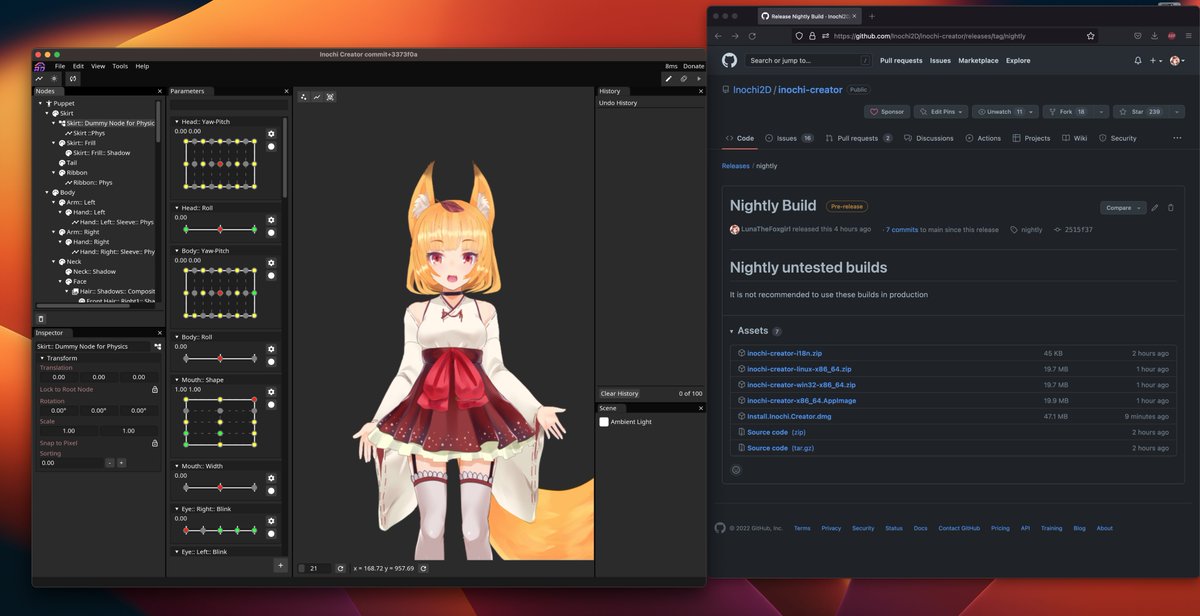Click the GitHub Octocat logo
Screen dimensions: 1200x616
[x=729, y=60]
